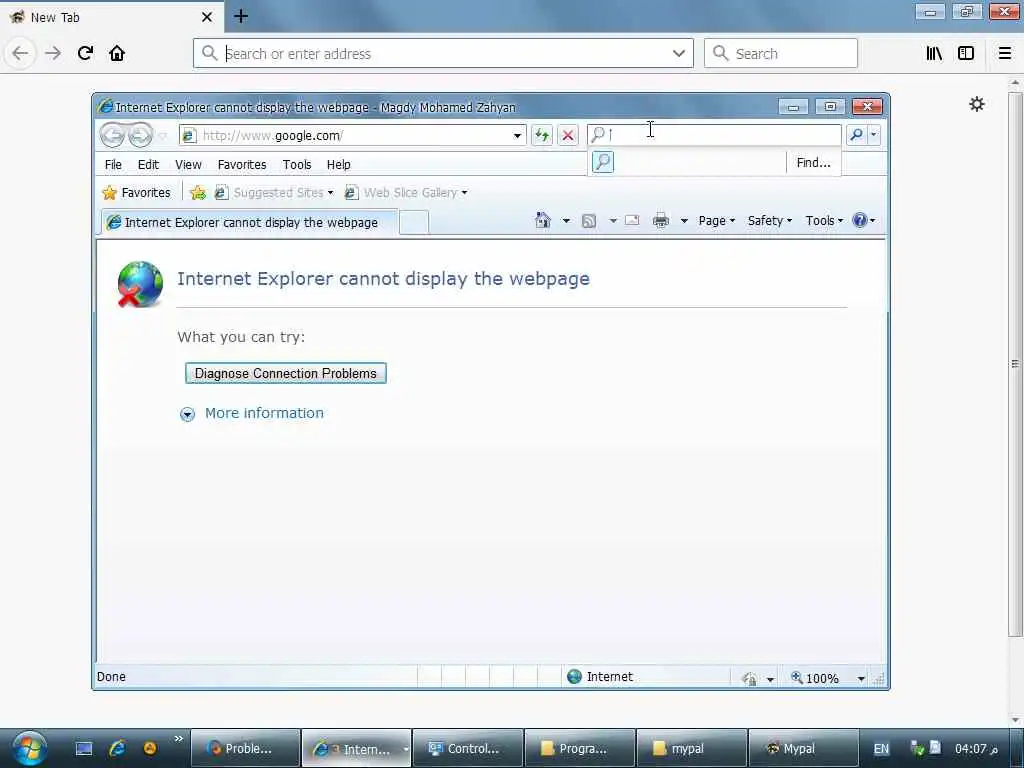Select the search provider magnifier icon in dropdown
Image resolution: width=1024 pixels, height=768 pixels.
pos(602,161)
